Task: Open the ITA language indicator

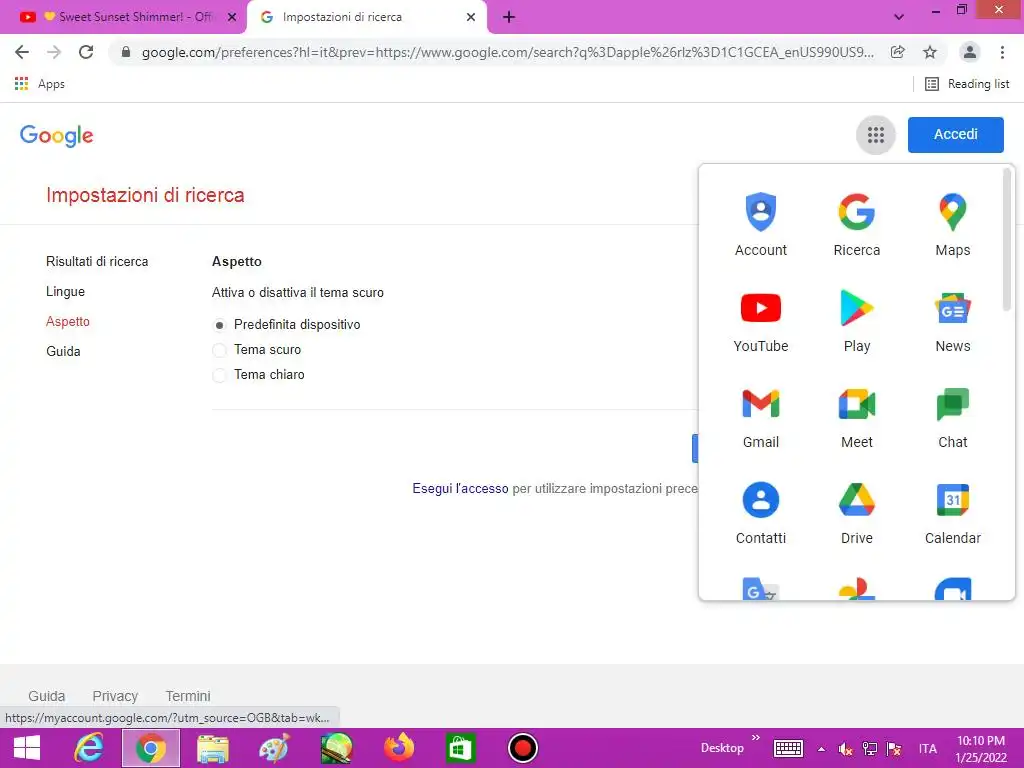Action: coord(927,749)
